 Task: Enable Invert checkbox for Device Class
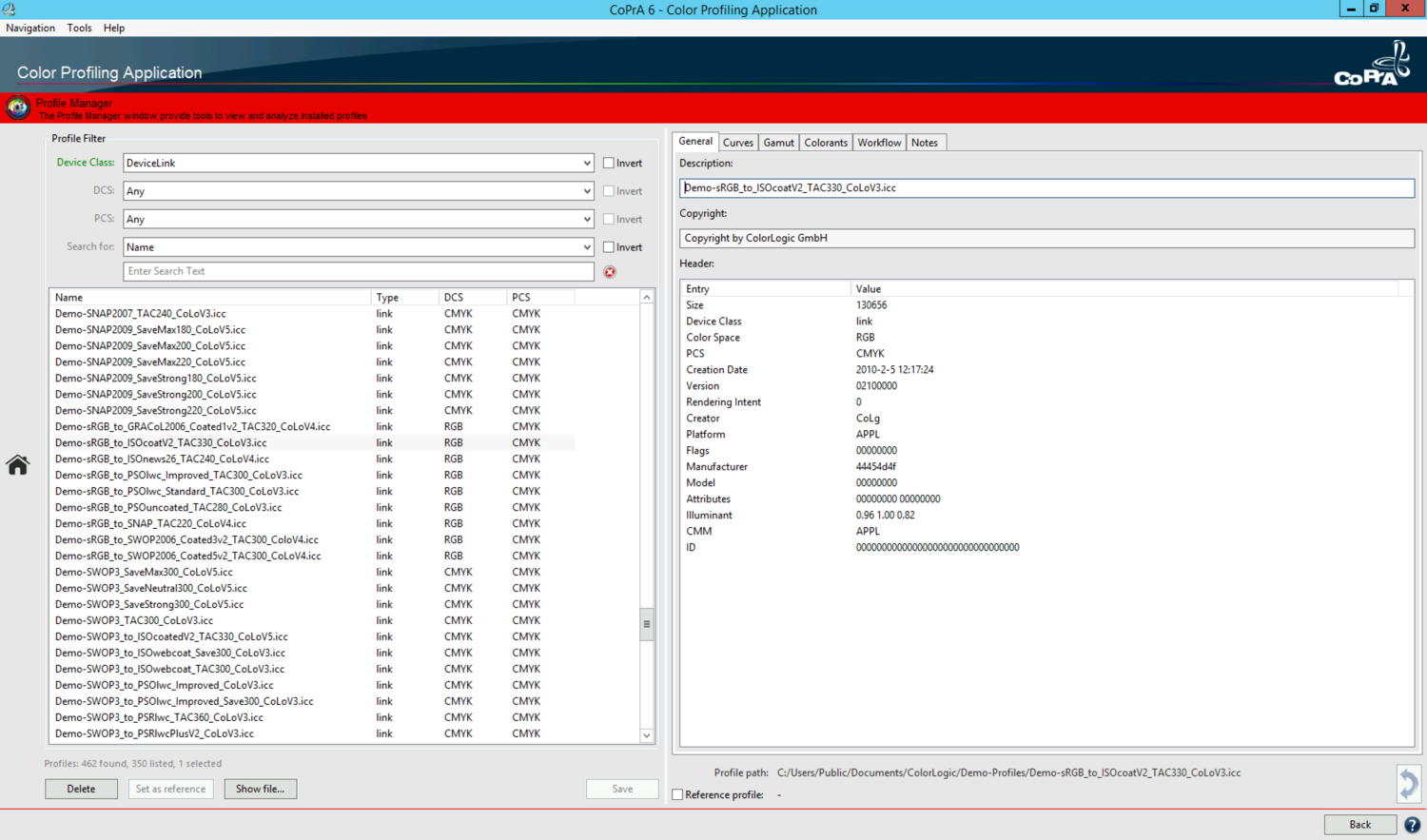[609, 164]
